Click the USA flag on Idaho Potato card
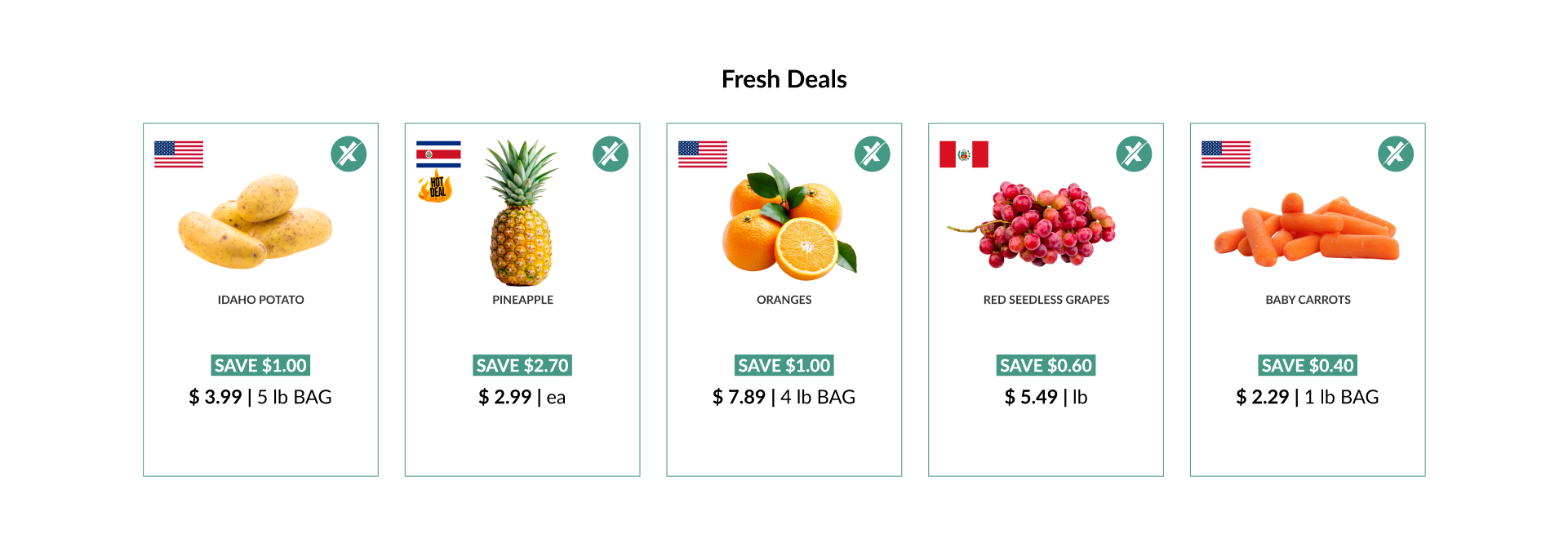This screenshot has width=1568, height=548. tap(179, 154)
